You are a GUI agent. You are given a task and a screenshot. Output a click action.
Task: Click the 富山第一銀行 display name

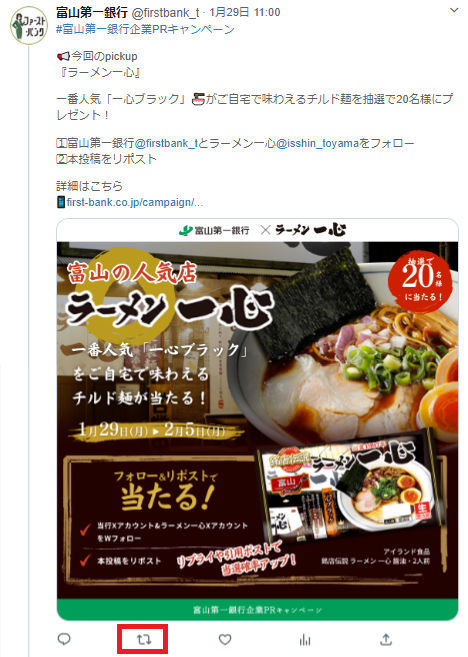(x=92, y=13)
